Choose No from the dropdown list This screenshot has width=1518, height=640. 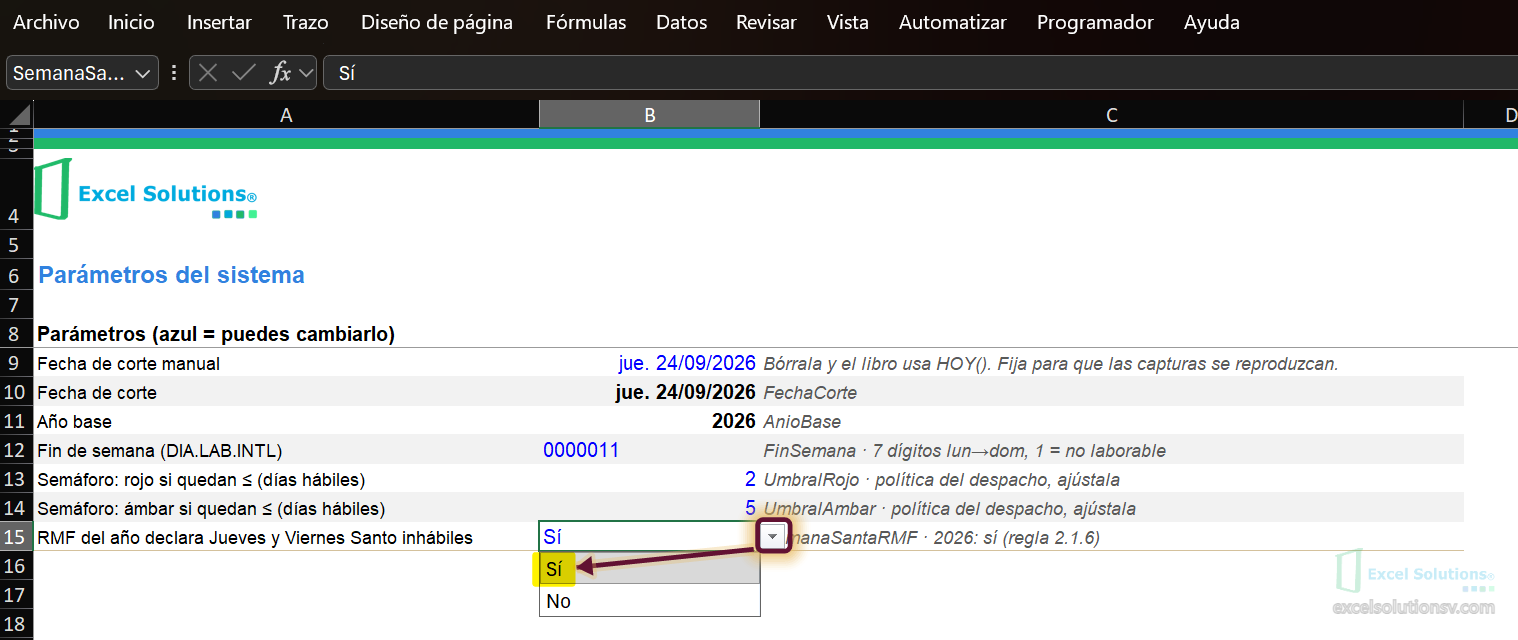click(649, 601)
